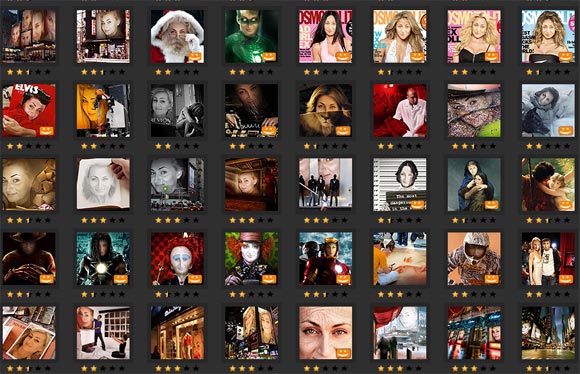This screenshot has height=374, width=580.
Task: Select the woman with lion effect
Action: [326, 110]
